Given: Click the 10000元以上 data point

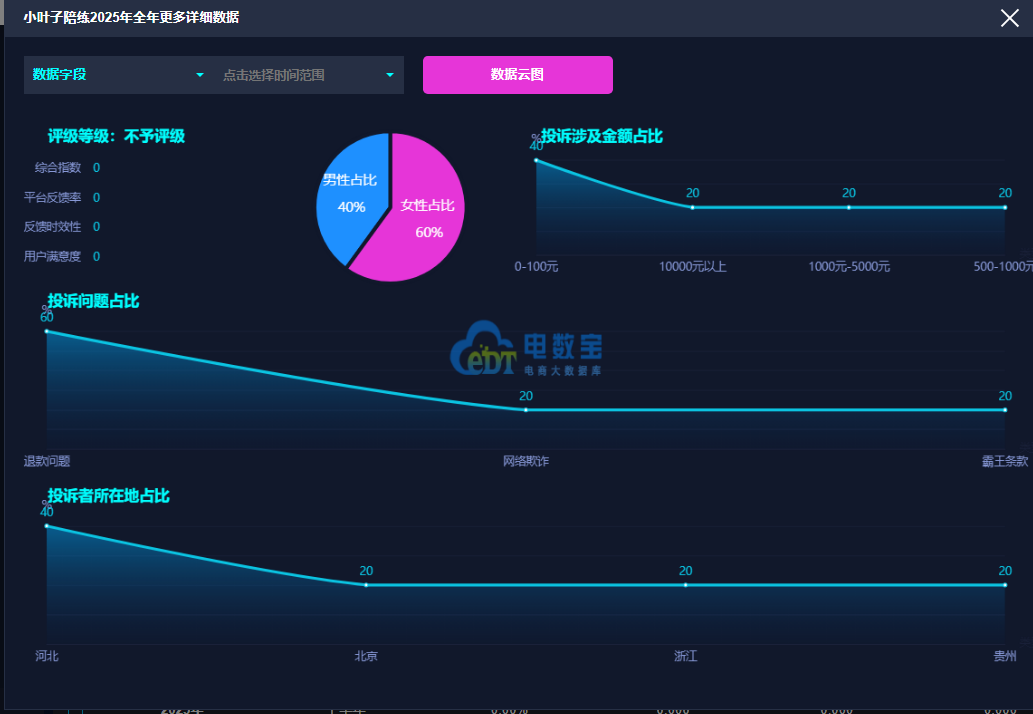Looking at the screenshot, I should 692,207.
